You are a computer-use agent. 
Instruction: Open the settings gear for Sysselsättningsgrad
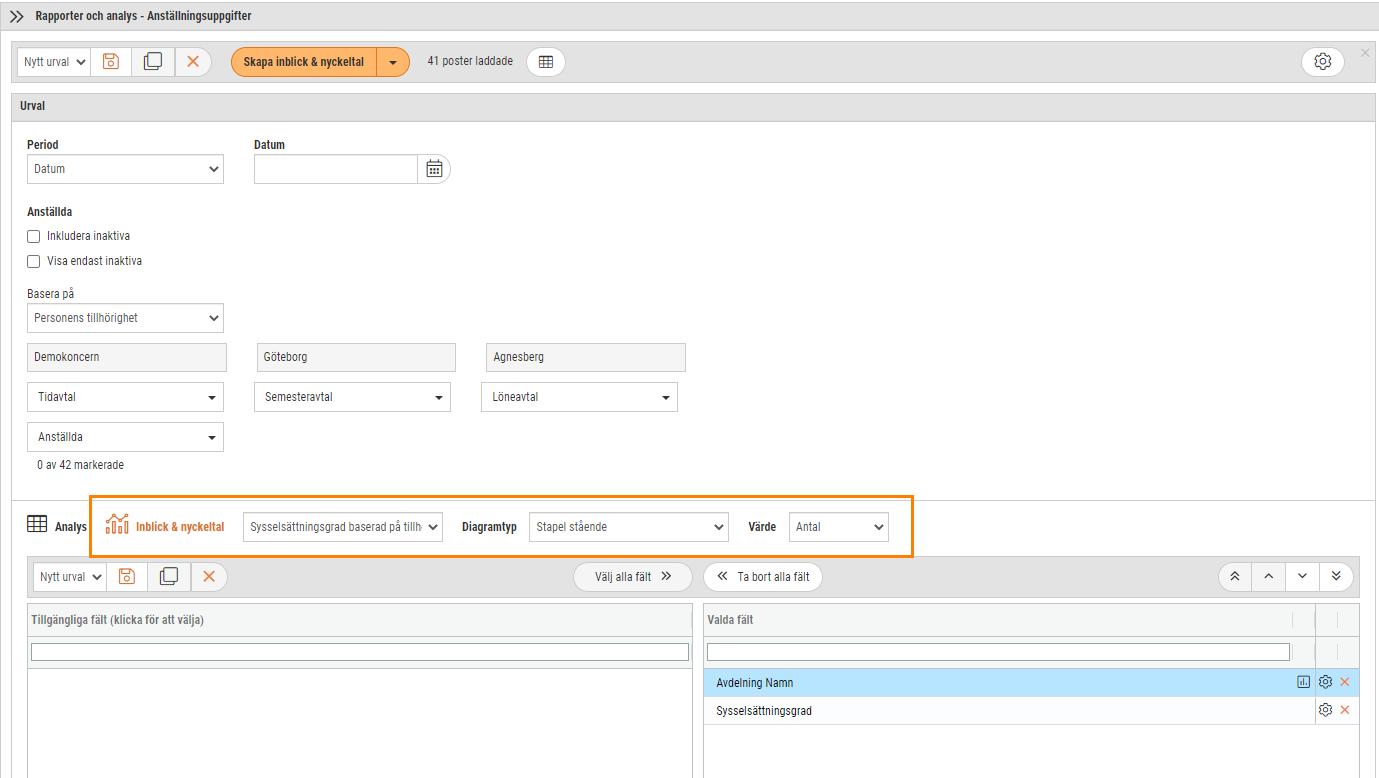1326,710
